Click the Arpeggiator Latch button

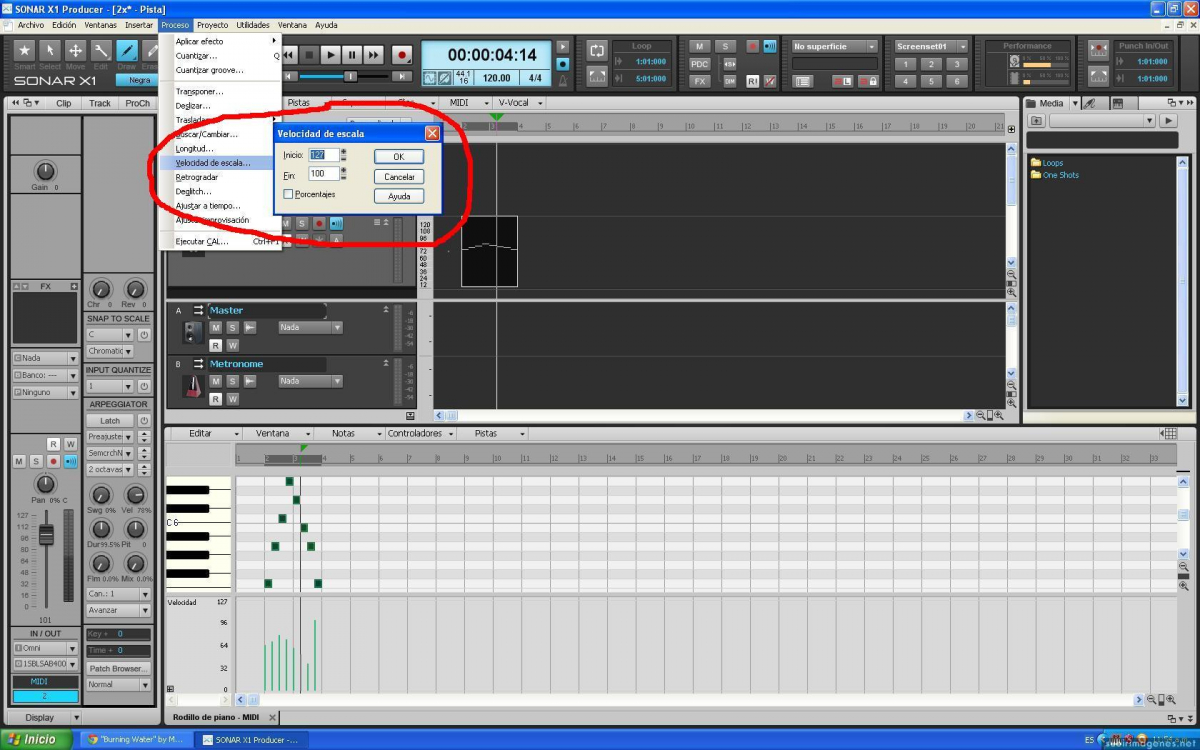coord(110,421)
